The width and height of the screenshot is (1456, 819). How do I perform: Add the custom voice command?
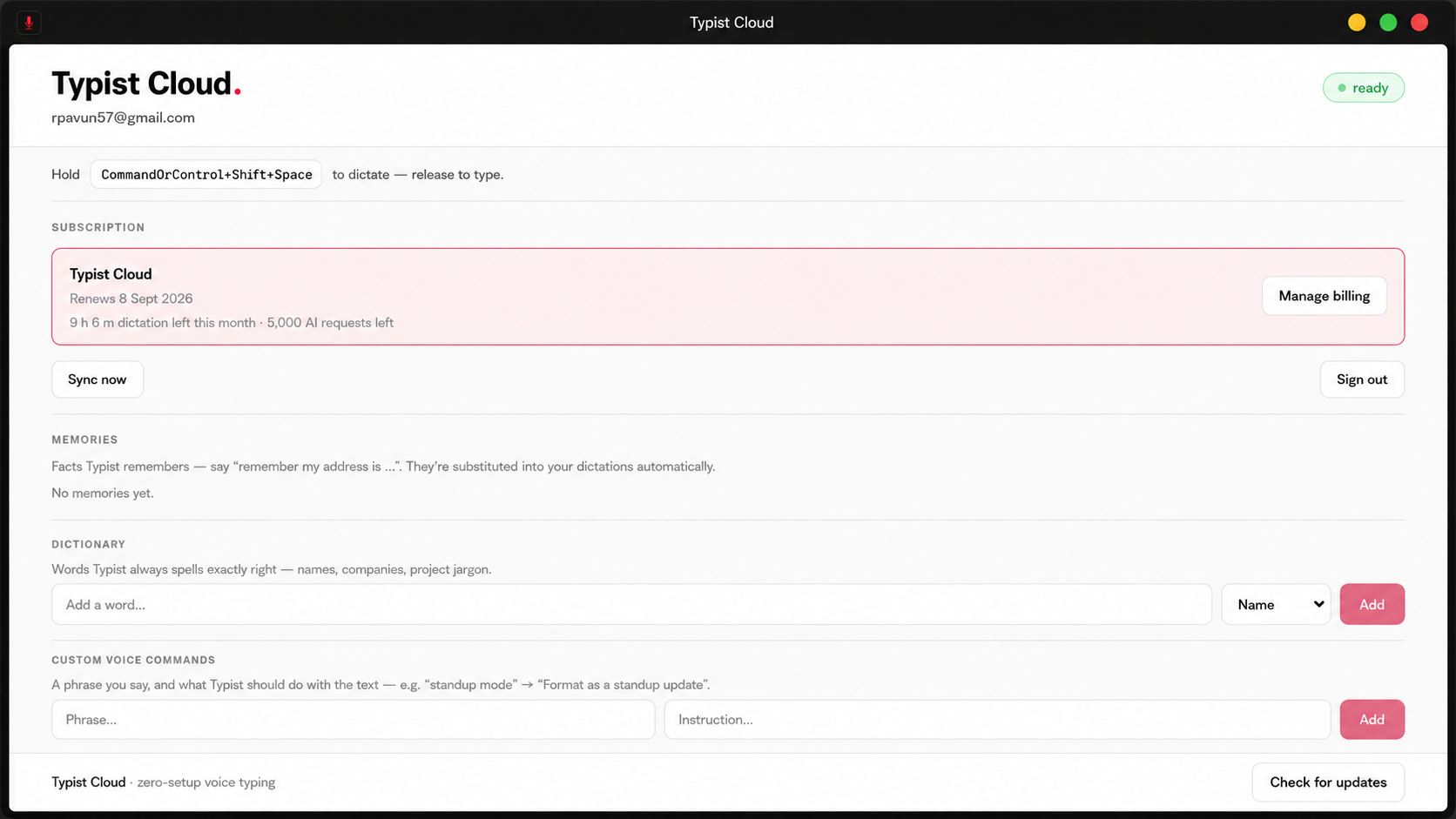1372,720
